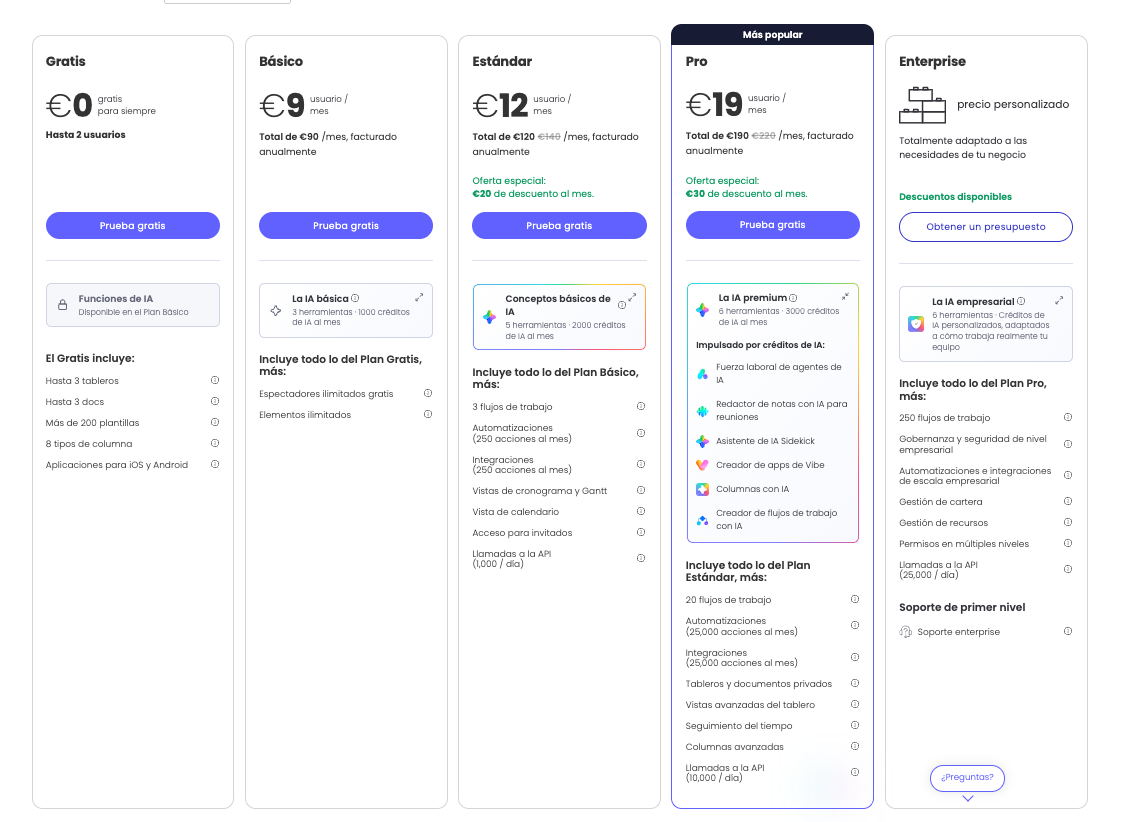Expand the La IA básica card
Screen dimensions: 1124x822
[x=419, y=297]
